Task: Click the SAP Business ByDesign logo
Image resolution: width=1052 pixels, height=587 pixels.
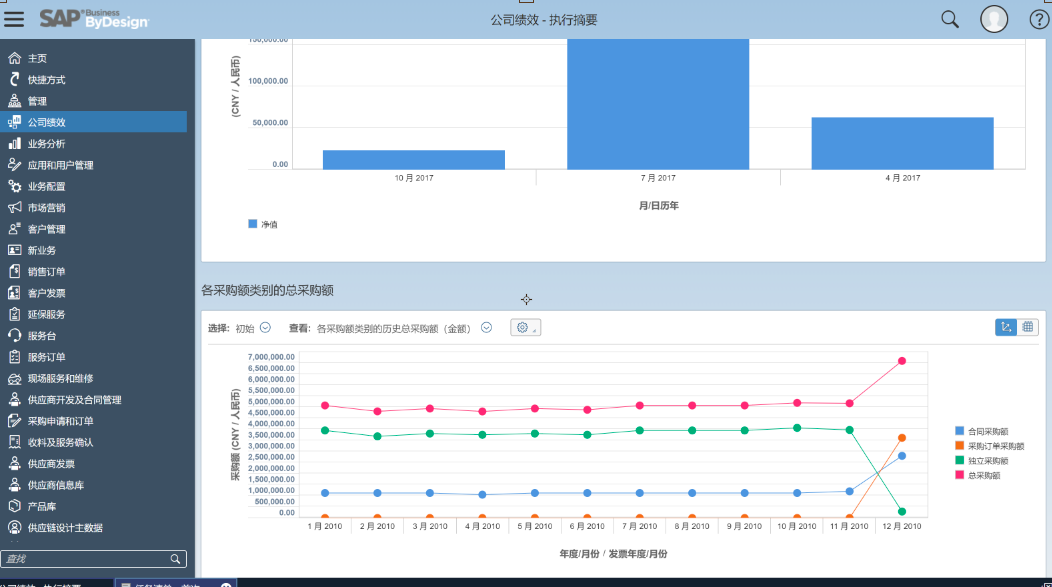Action: click(x=94, y=19)
